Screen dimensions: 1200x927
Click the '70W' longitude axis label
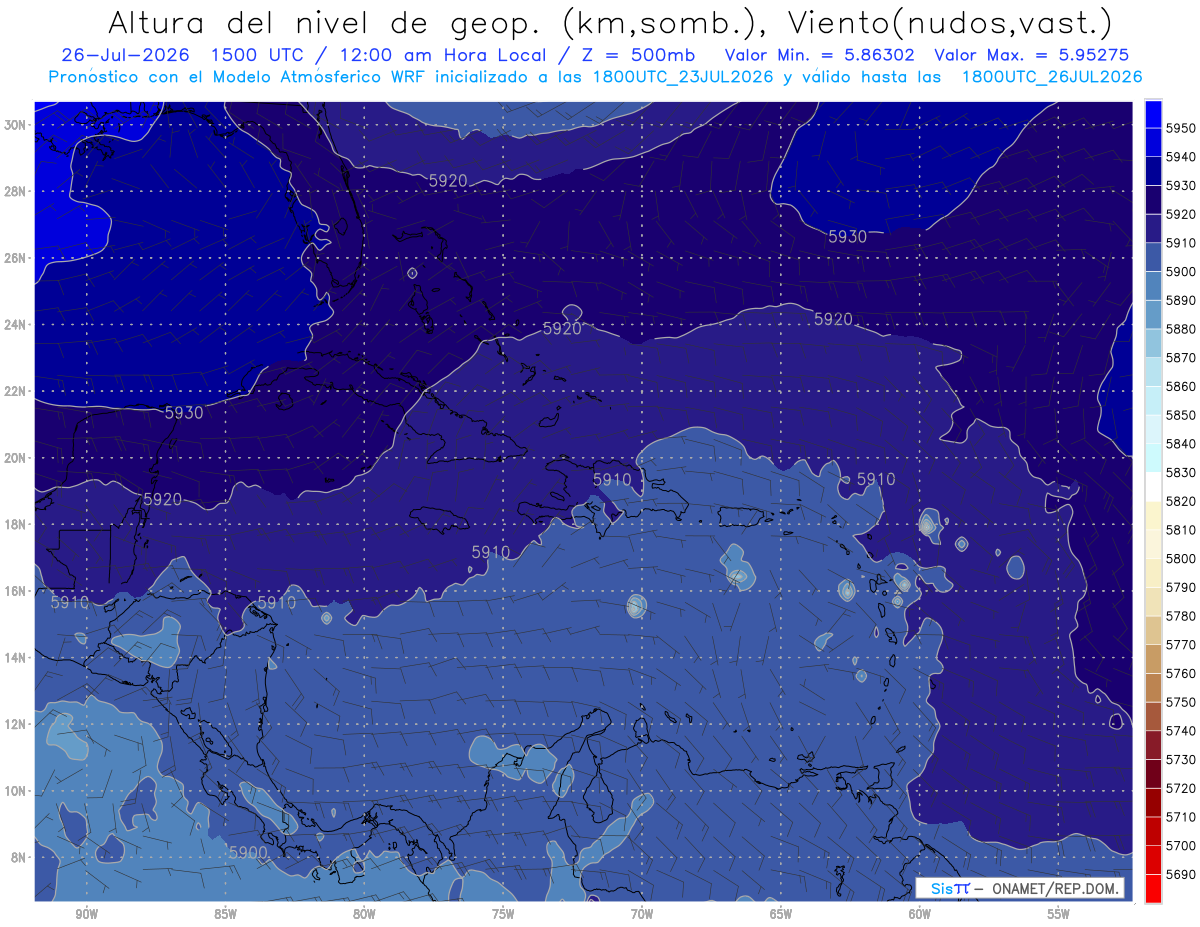[642, 914]
